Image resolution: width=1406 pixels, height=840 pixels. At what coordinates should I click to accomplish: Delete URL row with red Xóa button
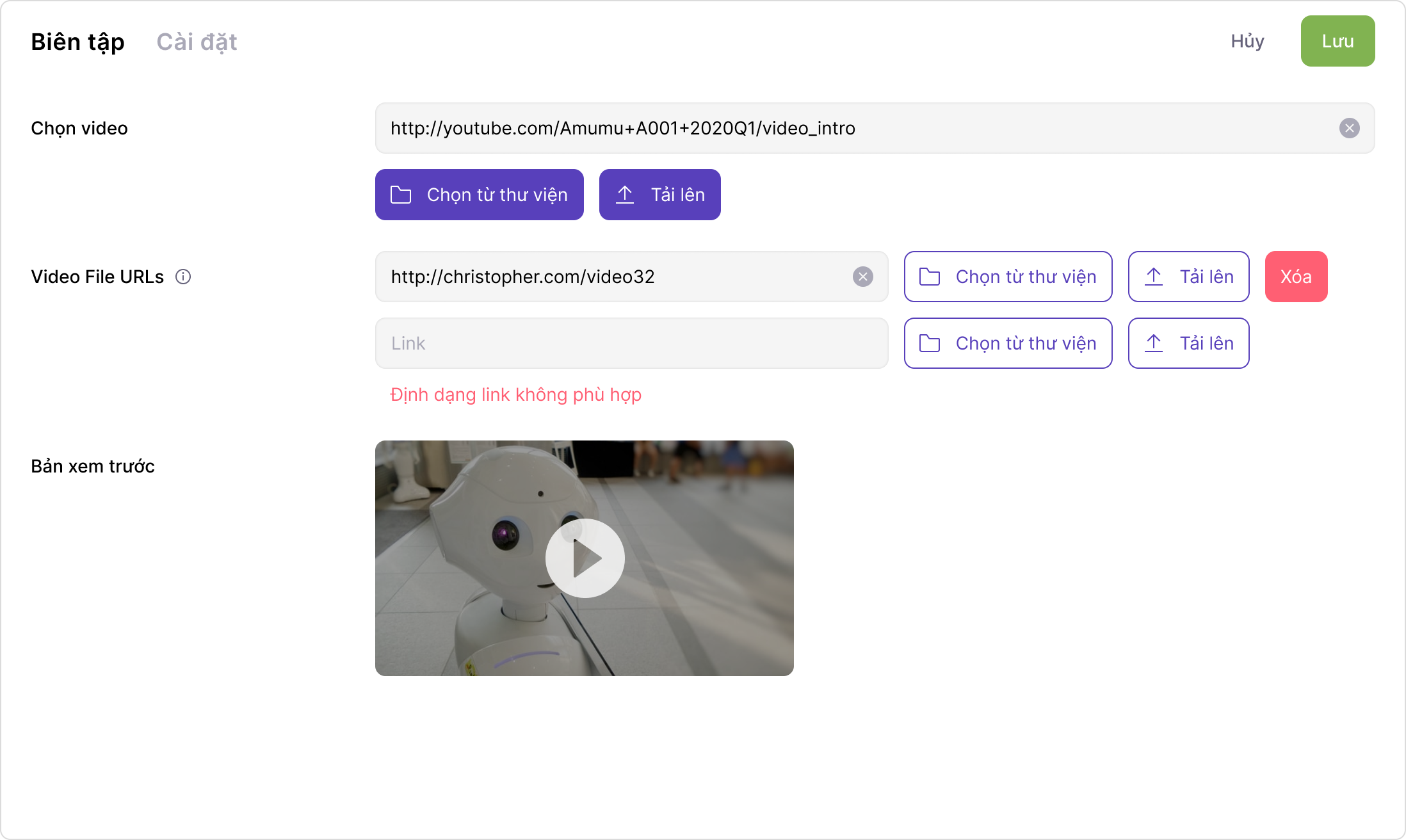[1296, 277]
